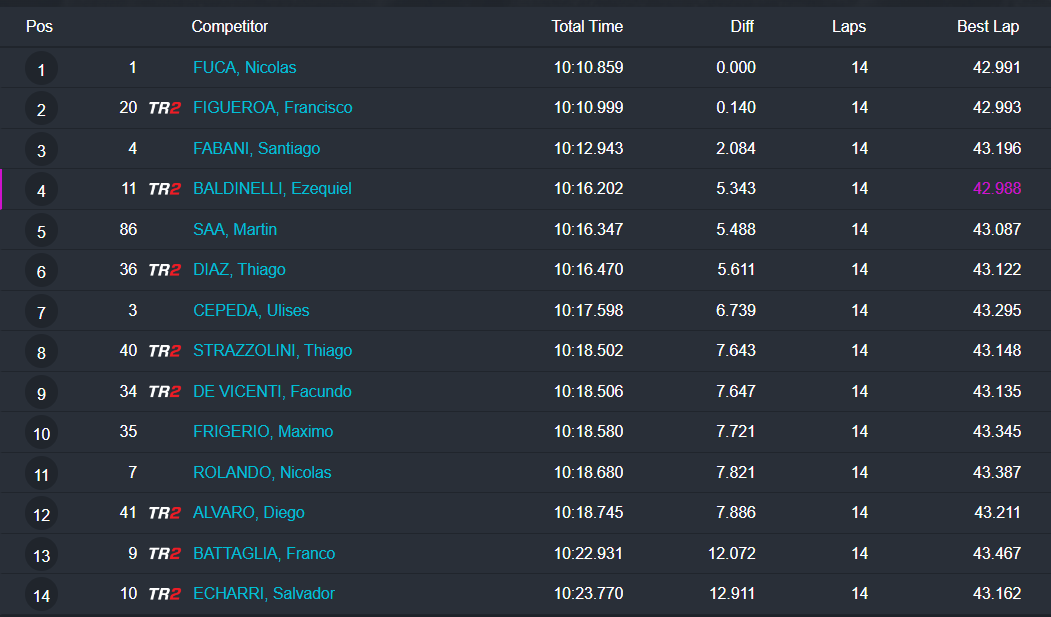Screen dimensions: 1051x617
Task: Click the TR2 badge next to BALDINELLI, Ezequiel
Action: 164,189
